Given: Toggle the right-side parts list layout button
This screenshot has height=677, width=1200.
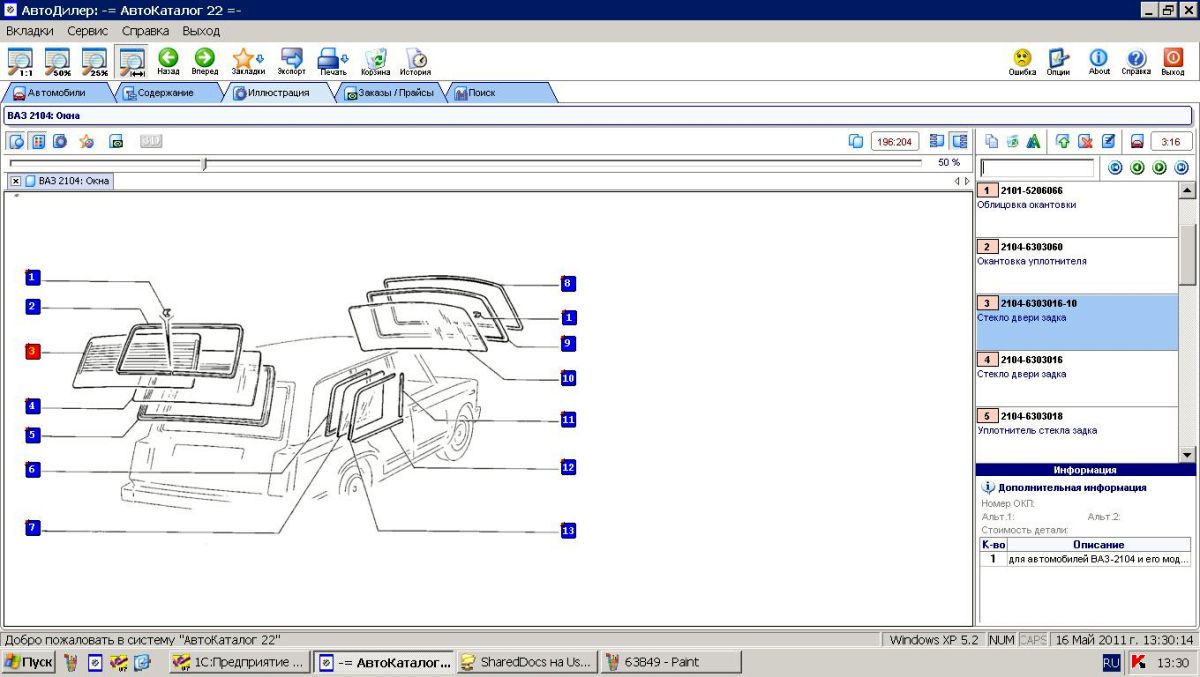Looking at the screenshot, I should coord(960,141).
